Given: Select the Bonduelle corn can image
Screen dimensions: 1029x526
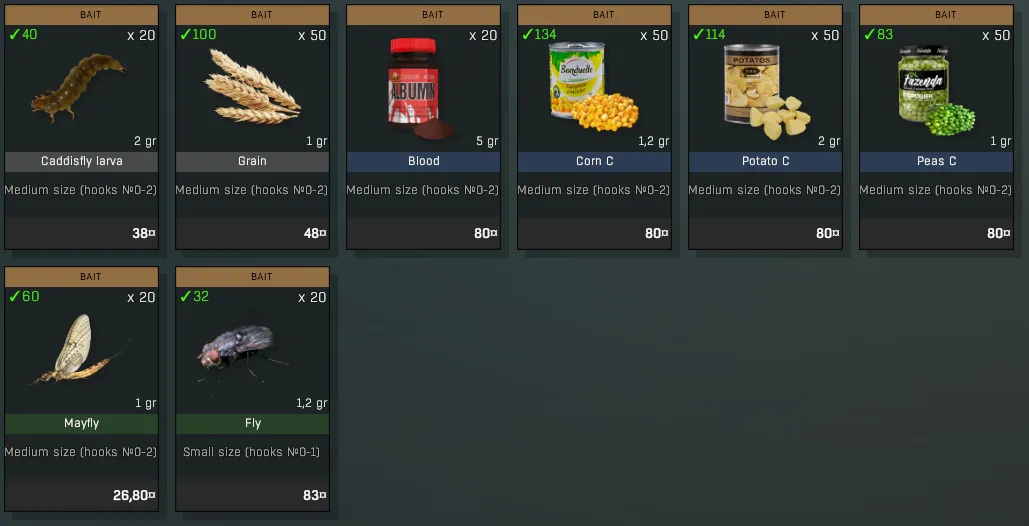Looking at the screenshot, I should pos(593,86).
